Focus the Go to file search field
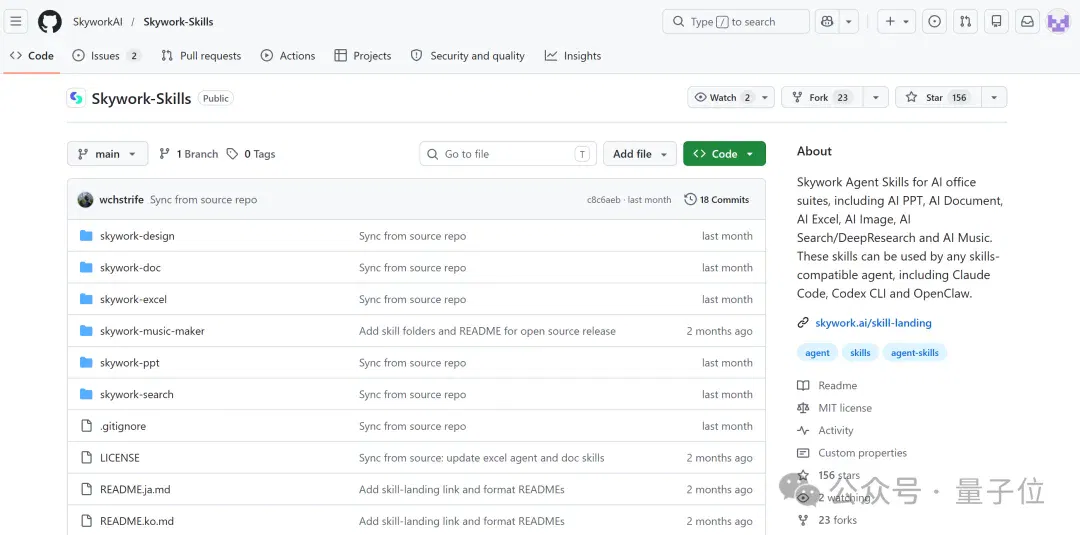Image resolution: width=1080 pixels, height=535 pixels. pos(508,154)
